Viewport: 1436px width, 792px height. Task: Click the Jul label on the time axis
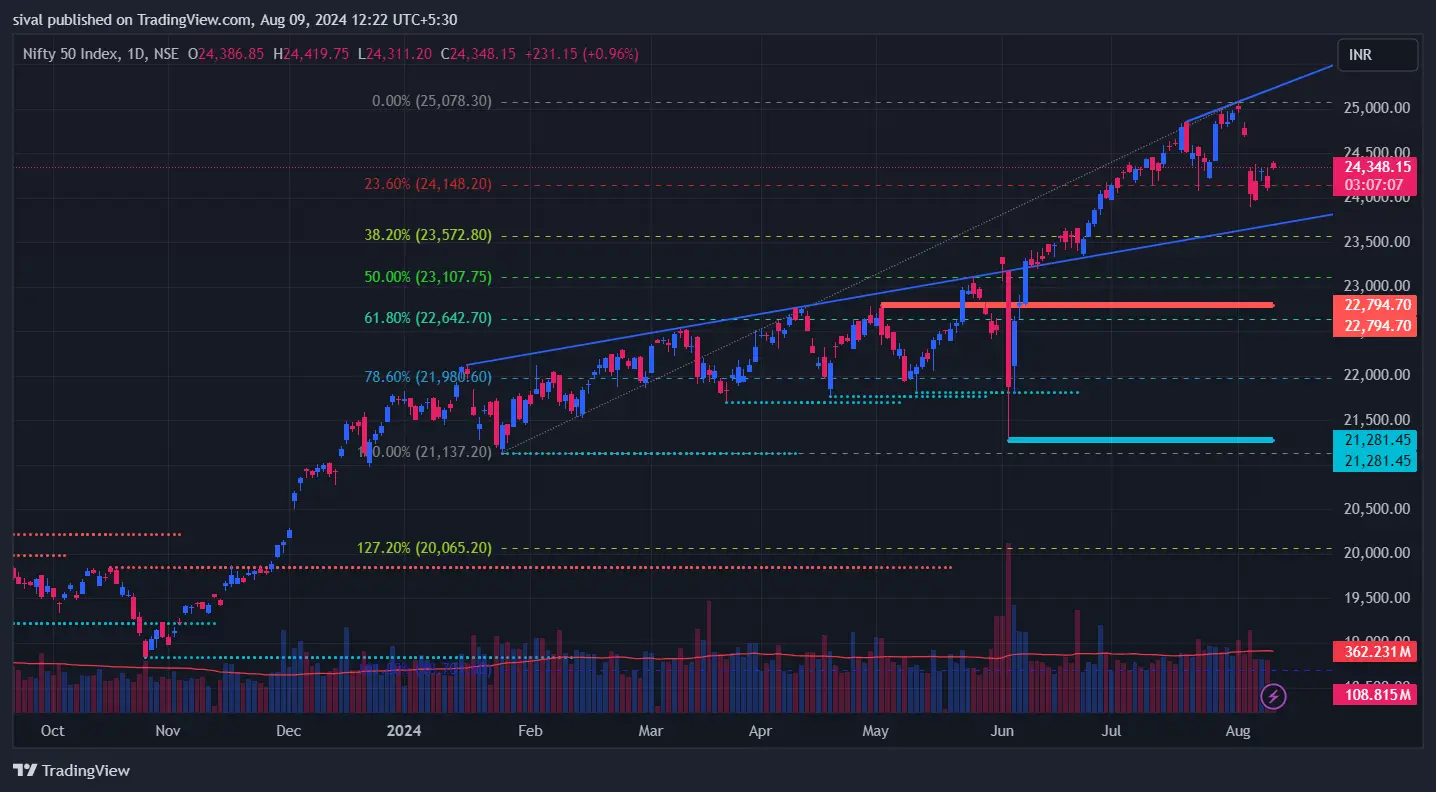1111,731
